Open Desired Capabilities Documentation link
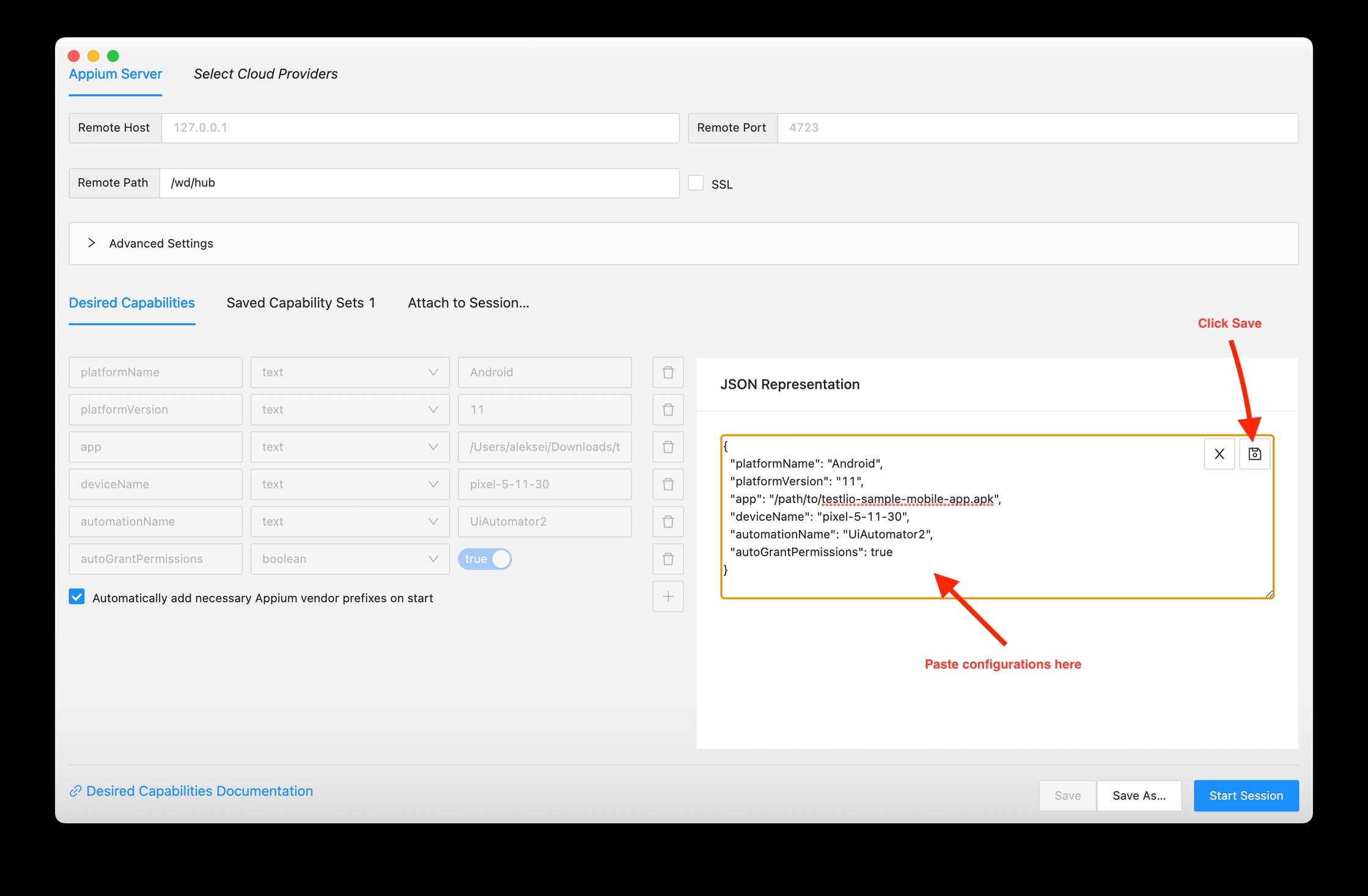This screenshot has width=1368, height=896. coord(199,791)
